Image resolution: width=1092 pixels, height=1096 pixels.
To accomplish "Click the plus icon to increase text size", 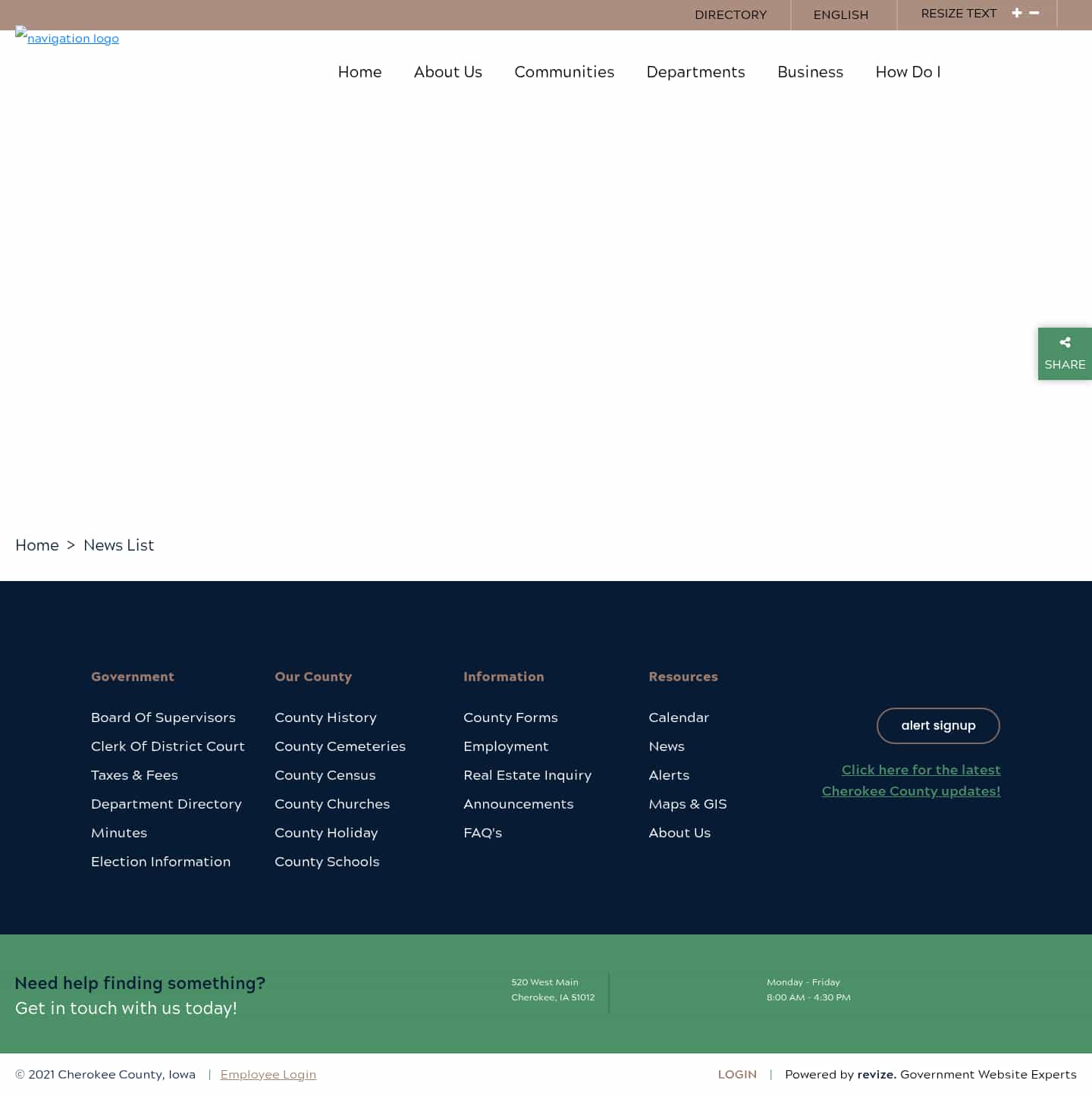I will click(1016, 13).
